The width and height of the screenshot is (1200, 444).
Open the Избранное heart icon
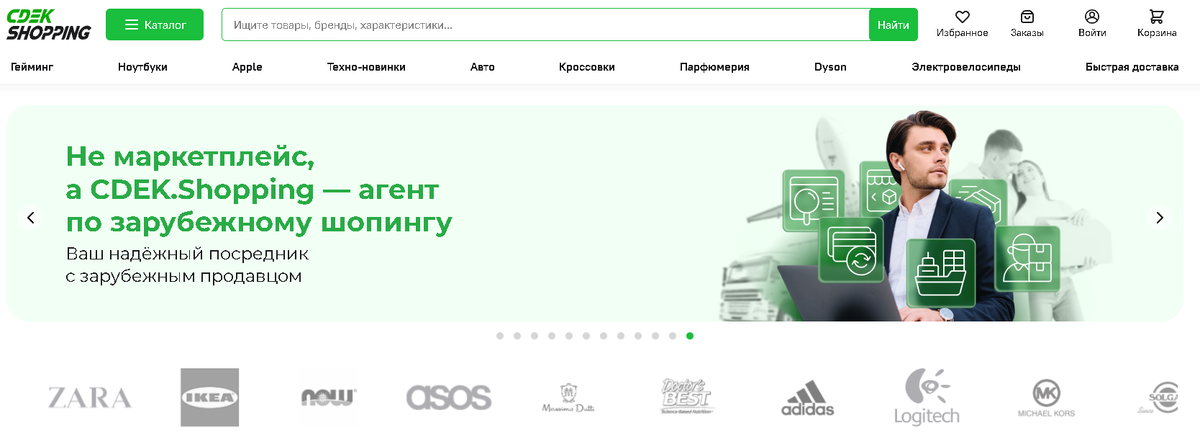(962, 17)
